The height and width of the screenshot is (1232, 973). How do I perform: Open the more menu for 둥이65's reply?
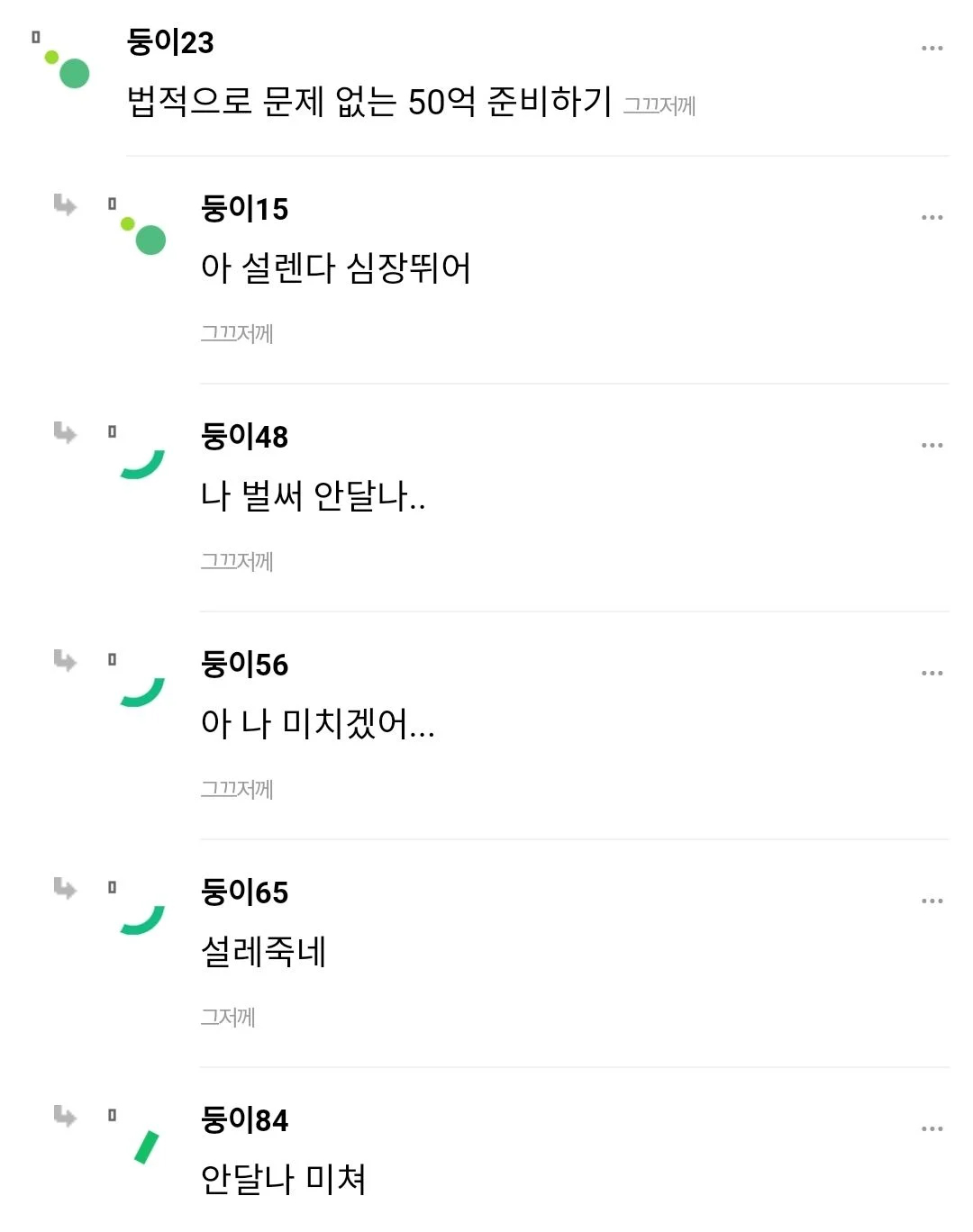[932, 901]
